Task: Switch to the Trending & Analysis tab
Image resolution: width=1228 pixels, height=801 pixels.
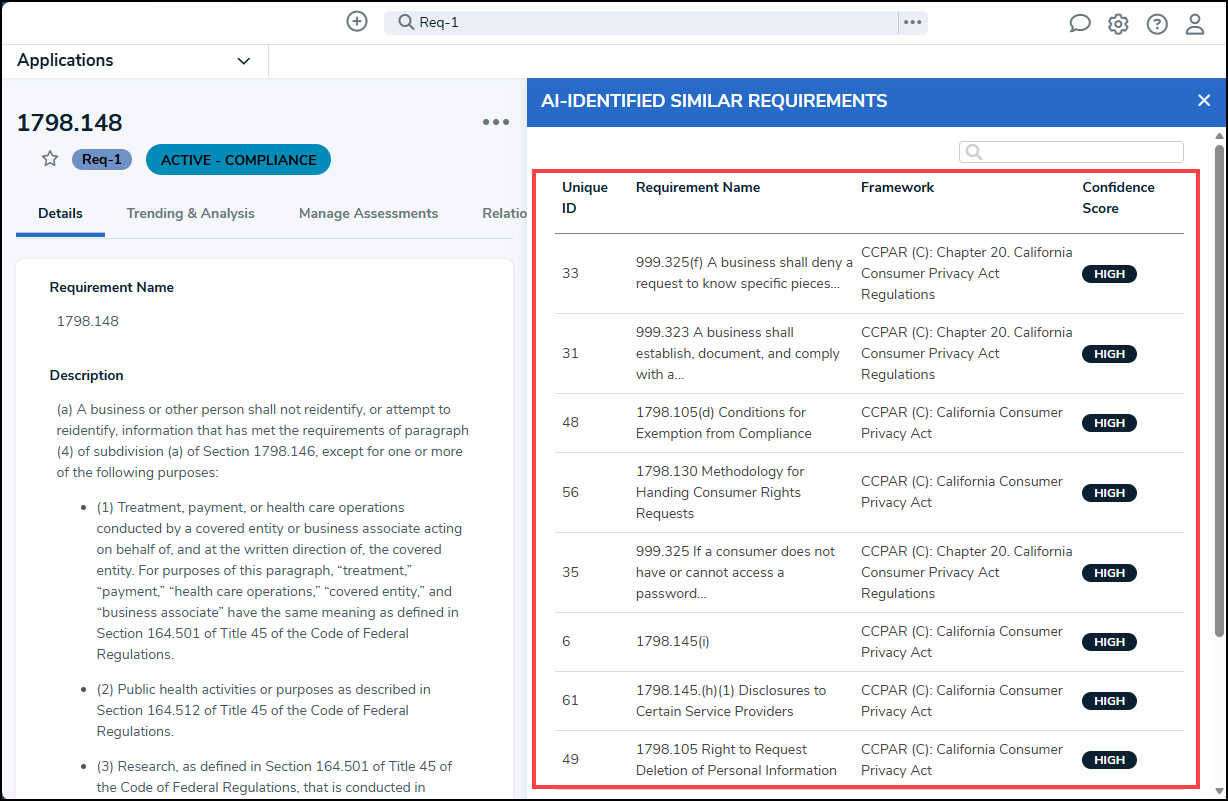Action: 190,213
